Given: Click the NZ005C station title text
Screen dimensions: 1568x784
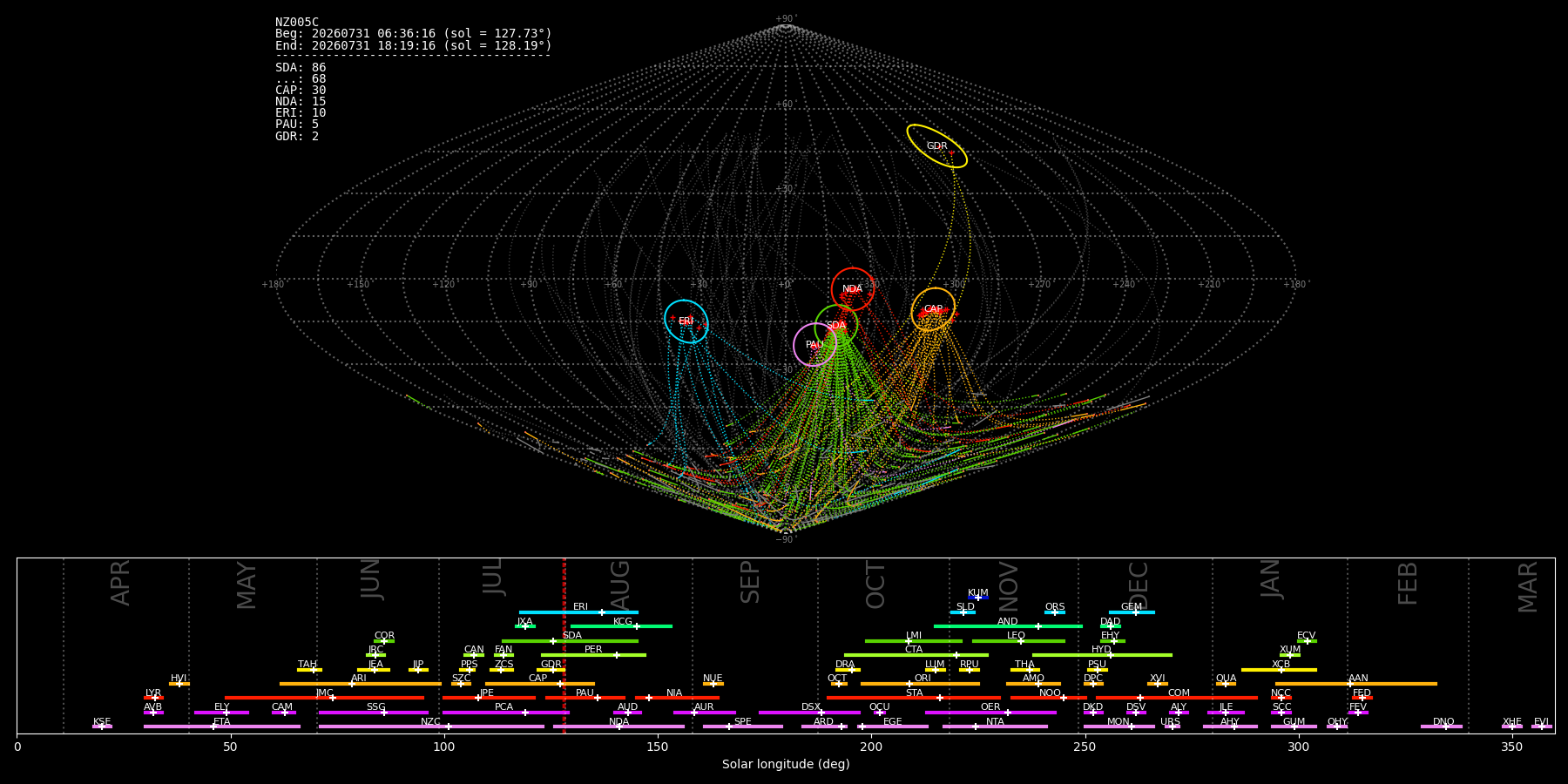Looking at the screenshot, I should pyautogui.click(x=297, y=23).
